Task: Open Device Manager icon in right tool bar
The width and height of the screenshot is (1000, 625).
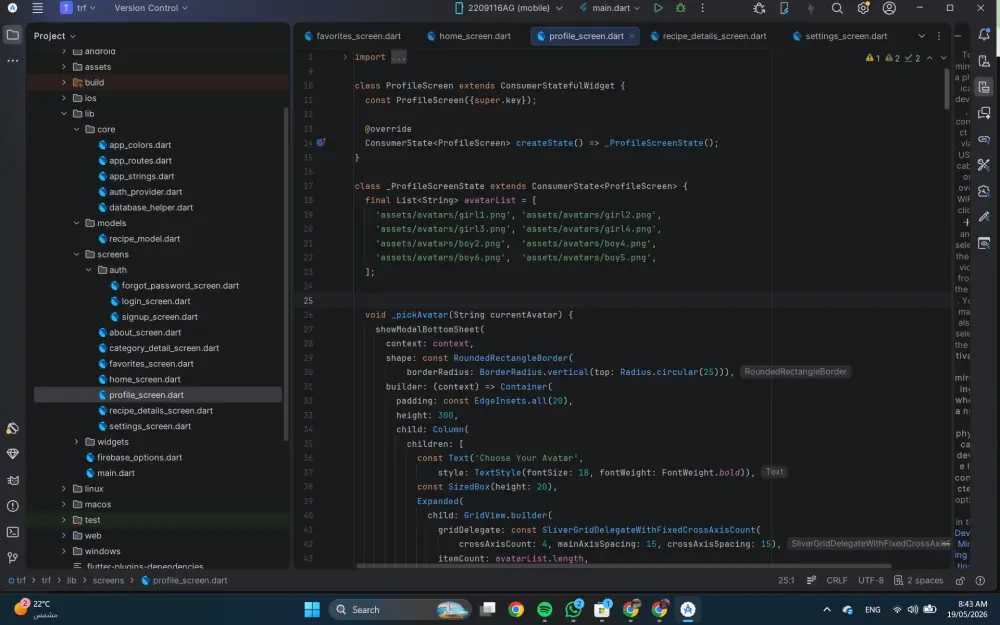Action: (x=984, y=61)
